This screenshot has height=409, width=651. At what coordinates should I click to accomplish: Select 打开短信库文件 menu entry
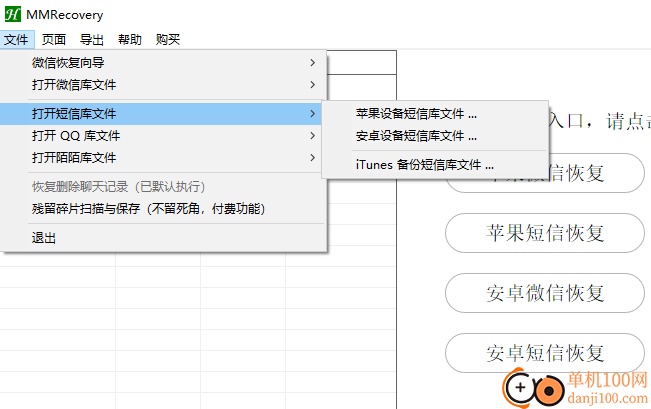pos(161,114)
